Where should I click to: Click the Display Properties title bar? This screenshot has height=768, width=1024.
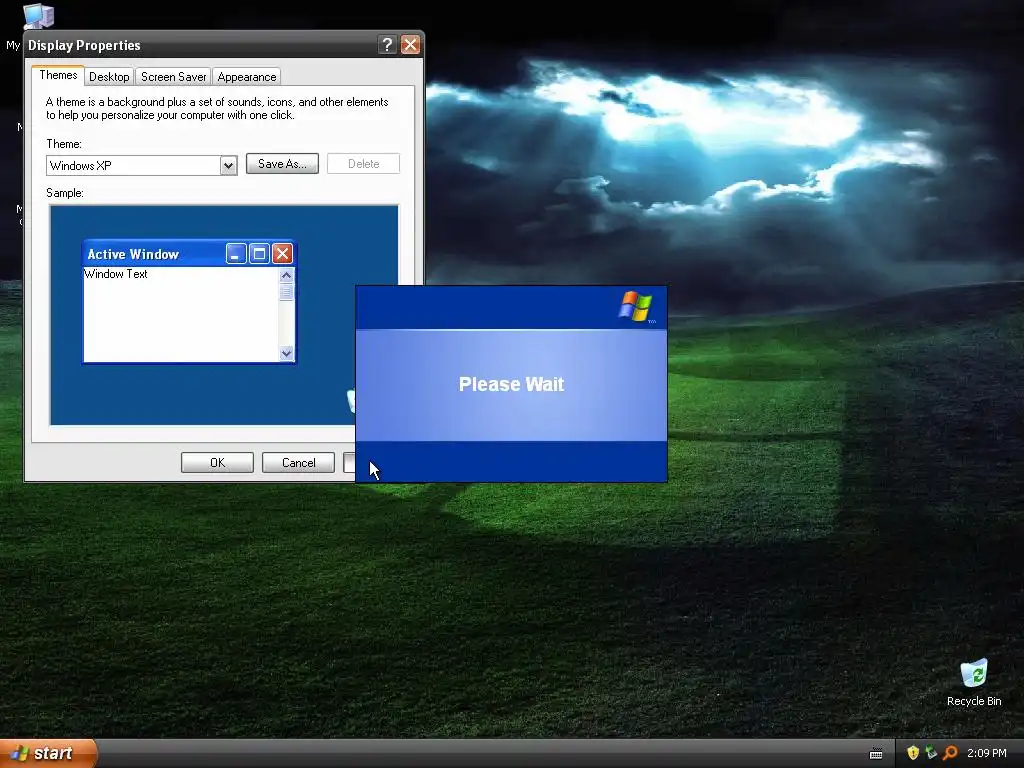click(224, 44)
